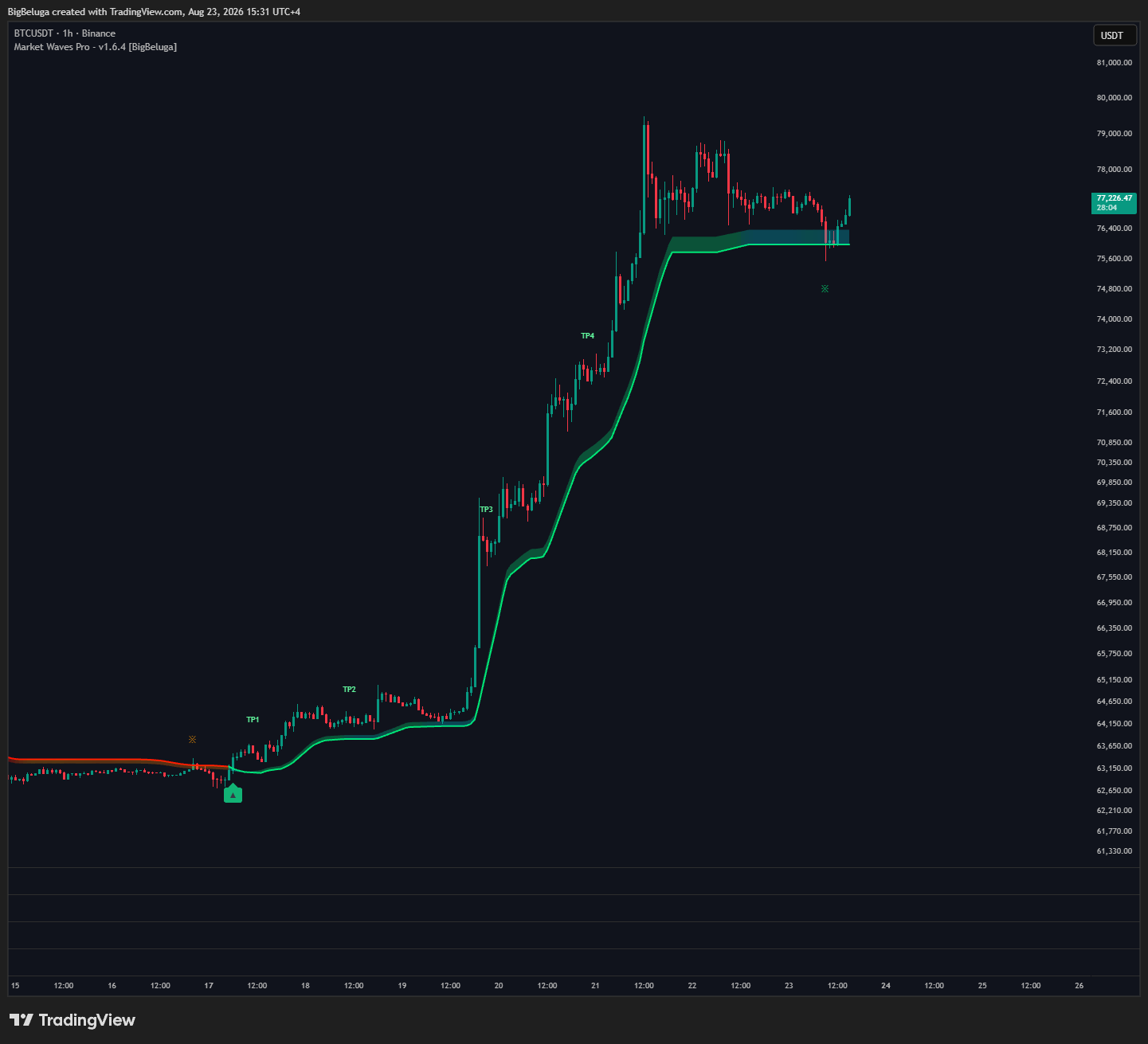Screen dimensions: 1148x1044
Task: Click the BTCUSDT · 1h · Binance symbol title
Action: coord(65,33)
